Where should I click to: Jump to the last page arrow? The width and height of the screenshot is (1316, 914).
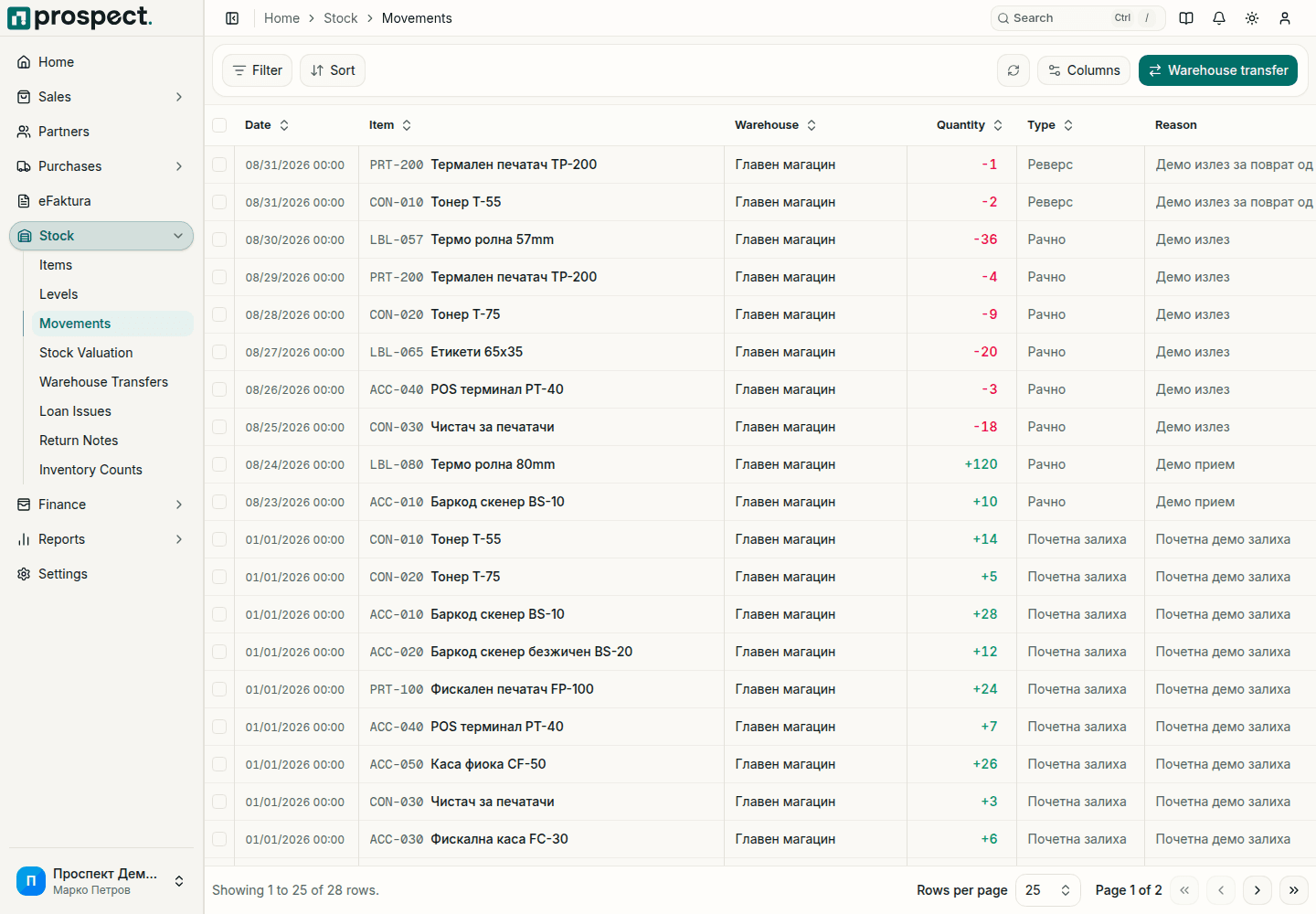click(1294, 890)
